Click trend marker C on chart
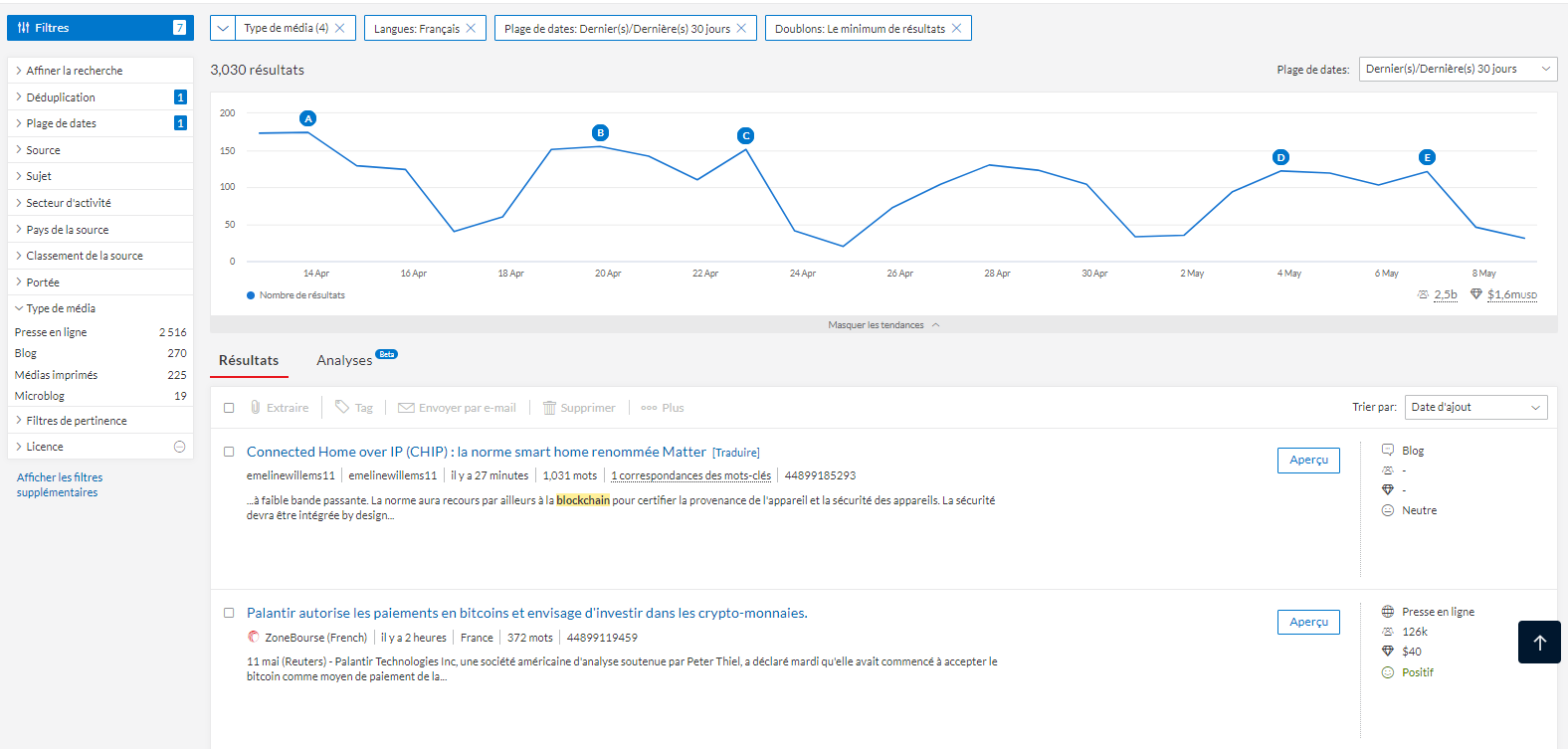The height and width of the screenshot is (749, 1568). click(746, 135)
